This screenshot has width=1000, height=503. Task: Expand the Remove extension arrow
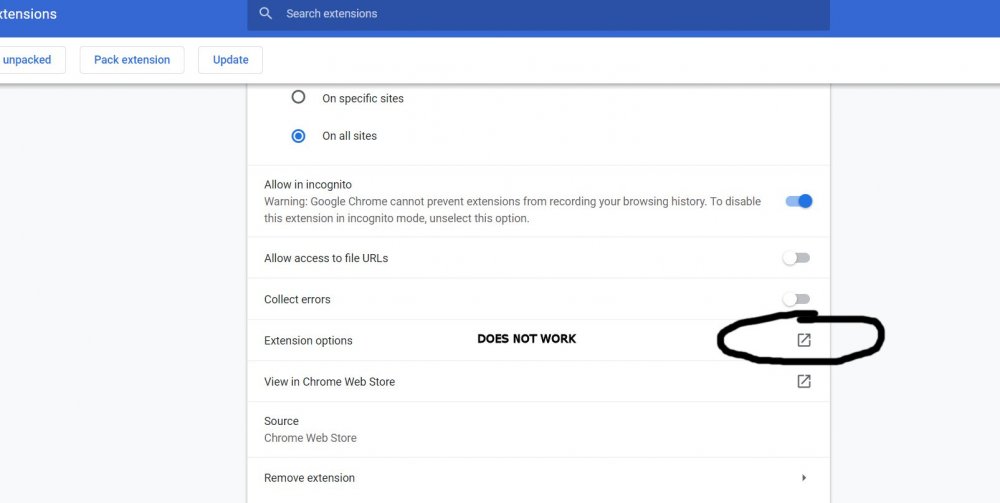pyautogui.click(x=804, y=477)
